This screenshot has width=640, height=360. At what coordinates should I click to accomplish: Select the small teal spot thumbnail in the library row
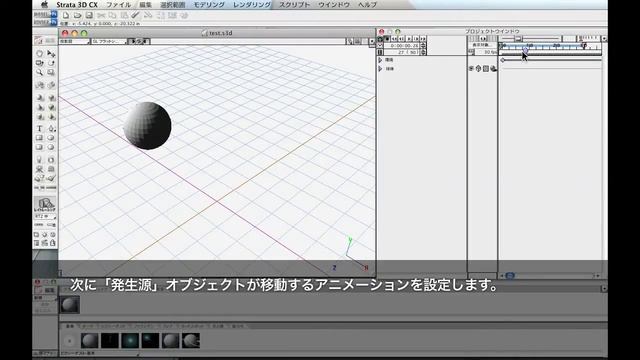click(150, 340)
